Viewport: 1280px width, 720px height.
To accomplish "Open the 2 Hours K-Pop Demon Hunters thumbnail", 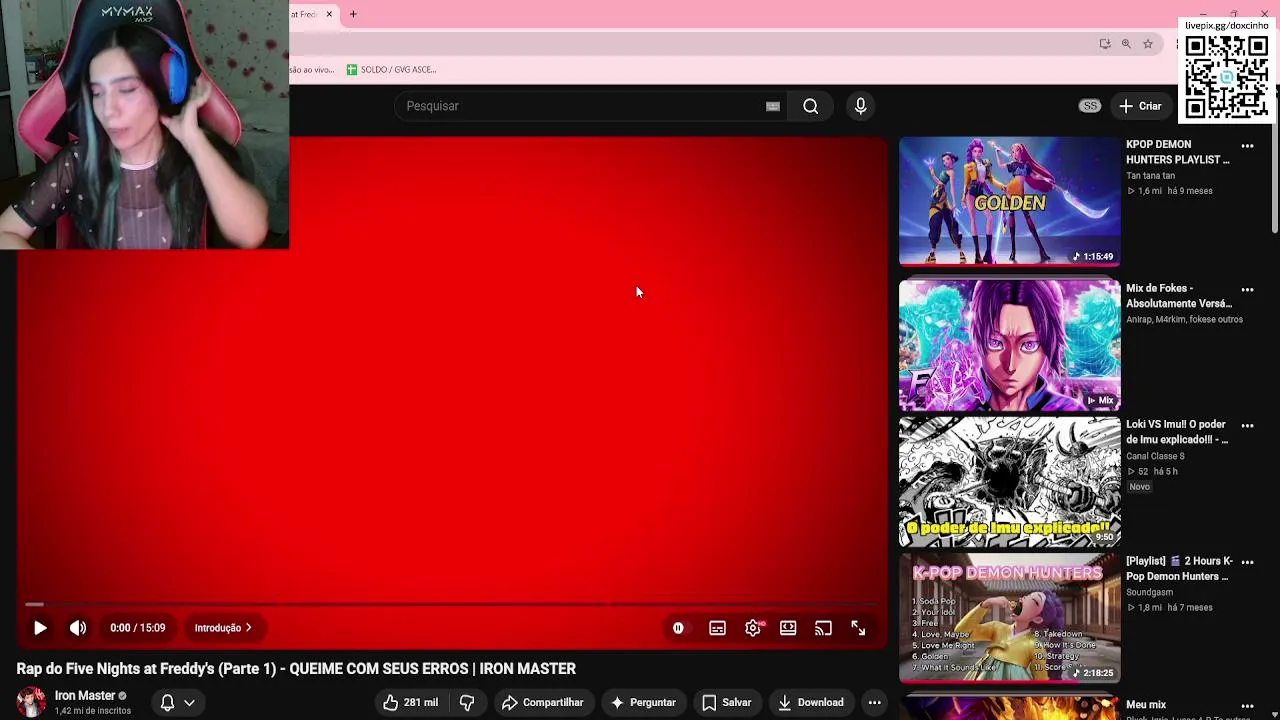I will [x=1009, y=618].
